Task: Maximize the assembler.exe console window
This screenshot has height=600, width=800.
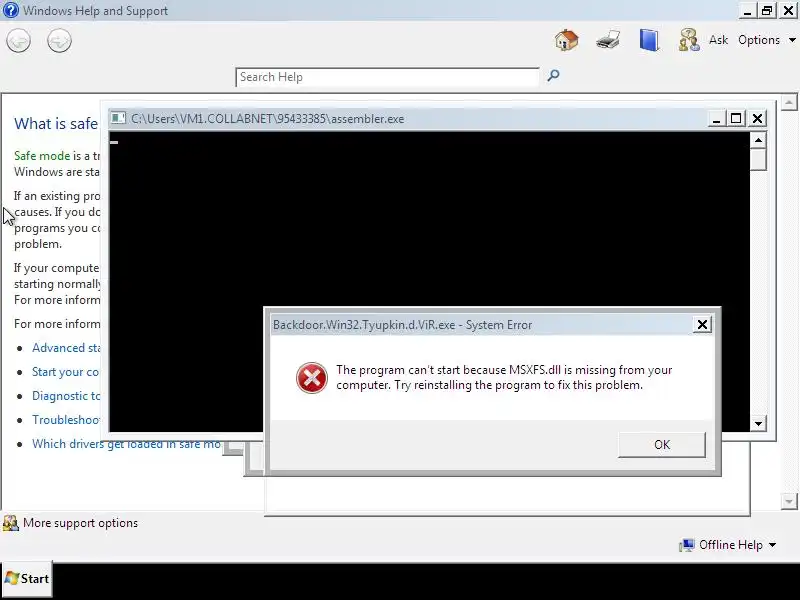Action: [x=736, y=119]
